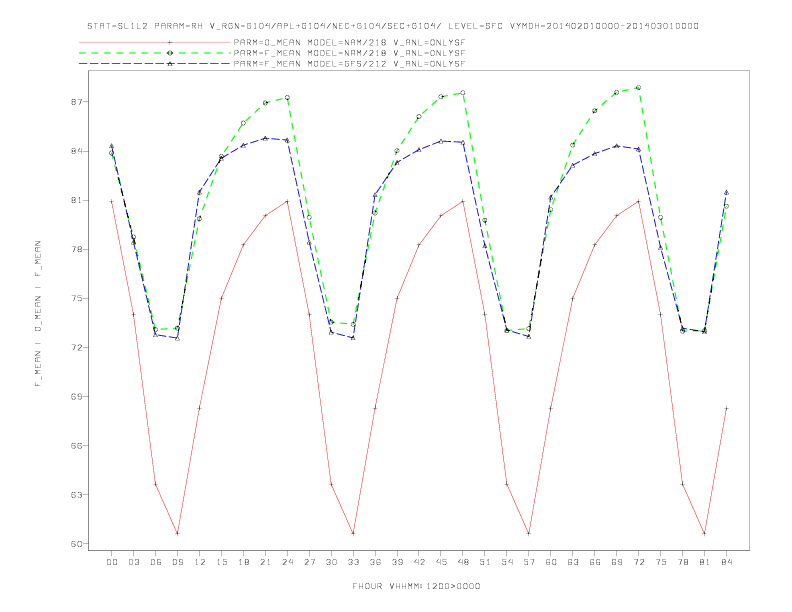Click red observed minimum marker at hour 81
Screen dimensions: 792x612
705,533
